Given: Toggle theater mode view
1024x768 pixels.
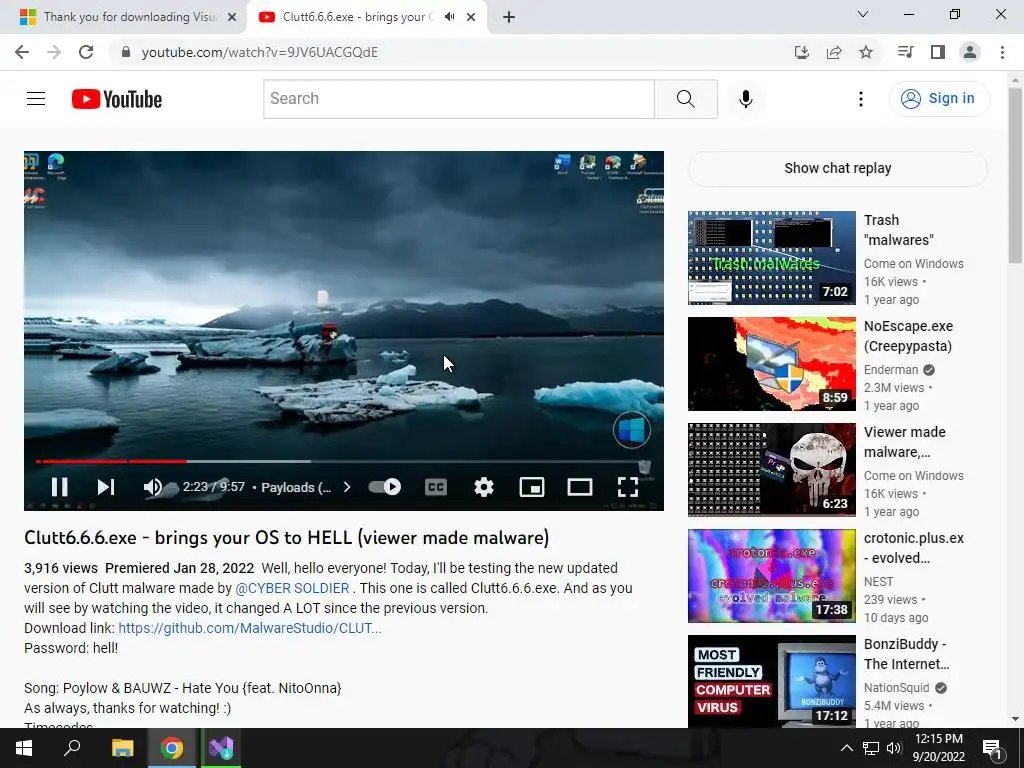Looking at the screenshot, I should (x=580, y=487).
